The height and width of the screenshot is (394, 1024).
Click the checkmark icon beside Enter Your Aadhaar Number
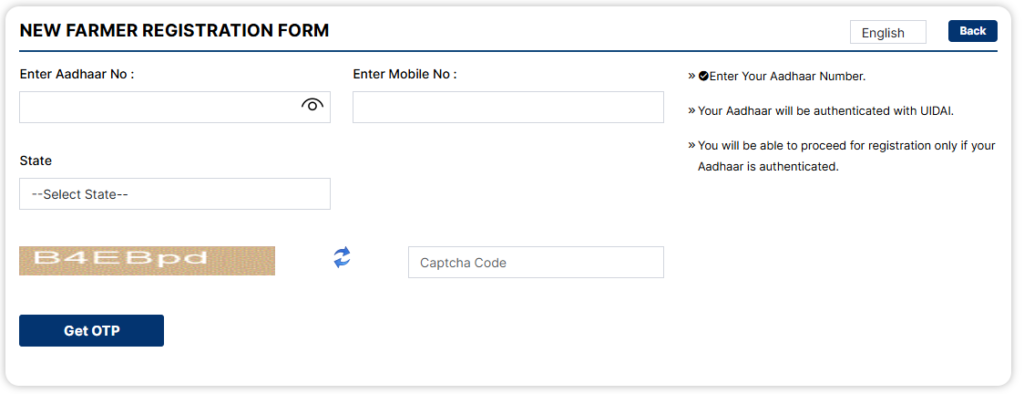click(x=703, y=76)
